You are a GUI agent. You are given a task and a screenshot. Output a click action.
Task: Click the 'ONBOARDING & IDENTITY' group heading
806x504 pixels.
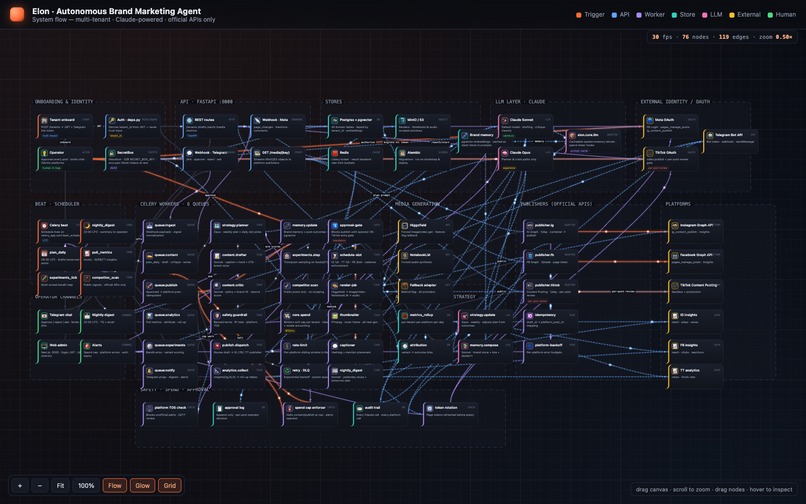(64, 102)
